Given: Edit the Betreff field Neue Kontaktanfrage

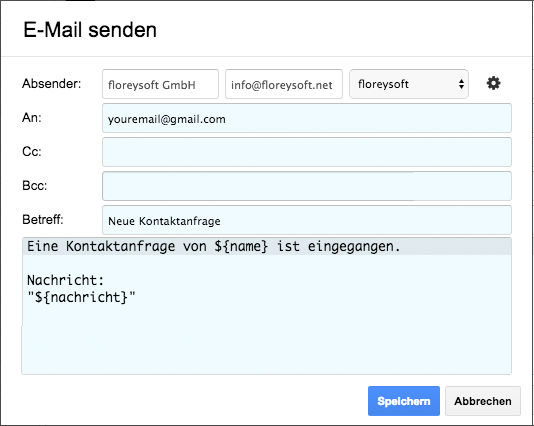Looking at the screenshot, I should point(307,220).
